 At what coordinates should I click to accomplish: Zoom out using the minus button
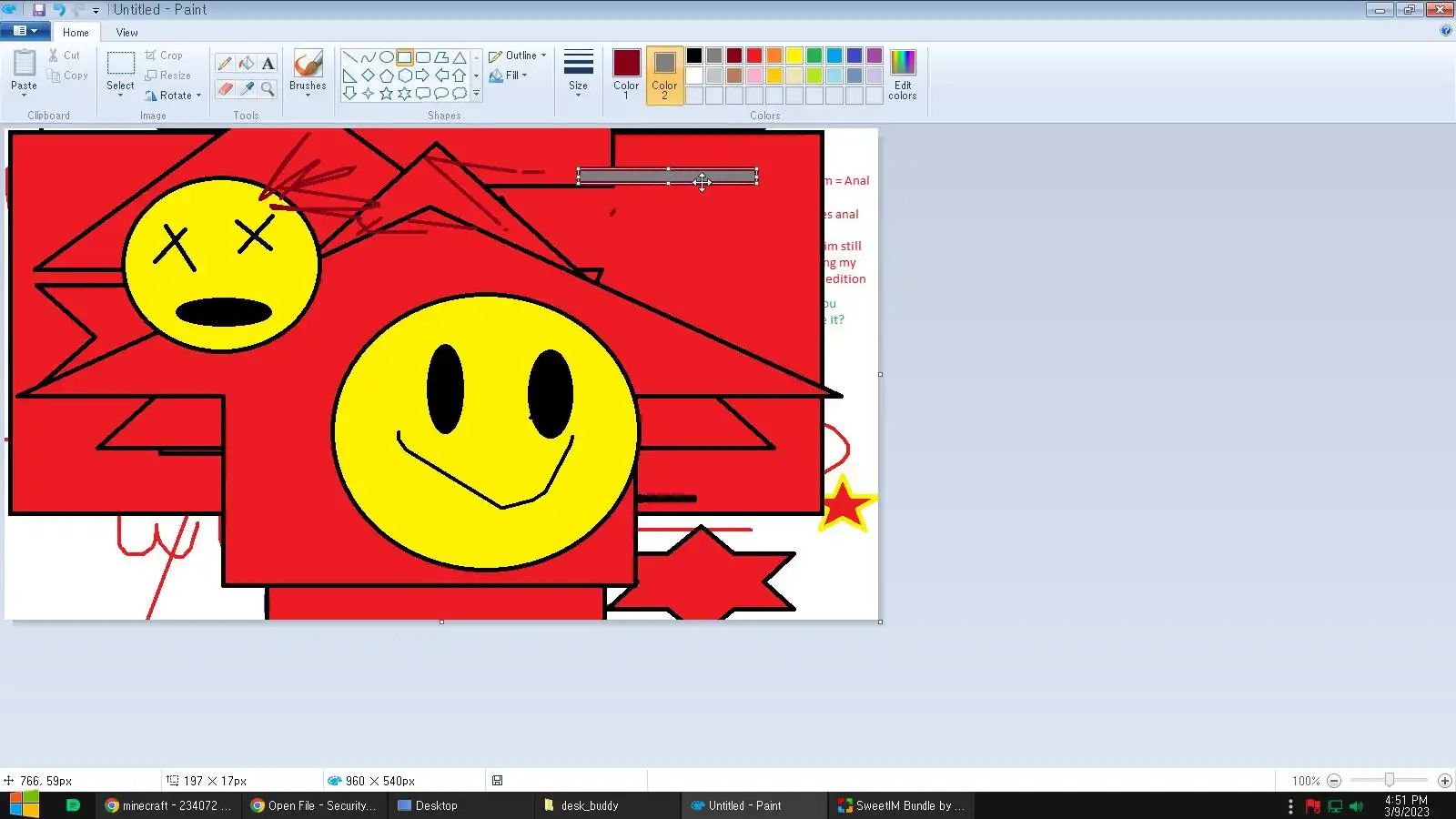click(x=1334, y=781)
